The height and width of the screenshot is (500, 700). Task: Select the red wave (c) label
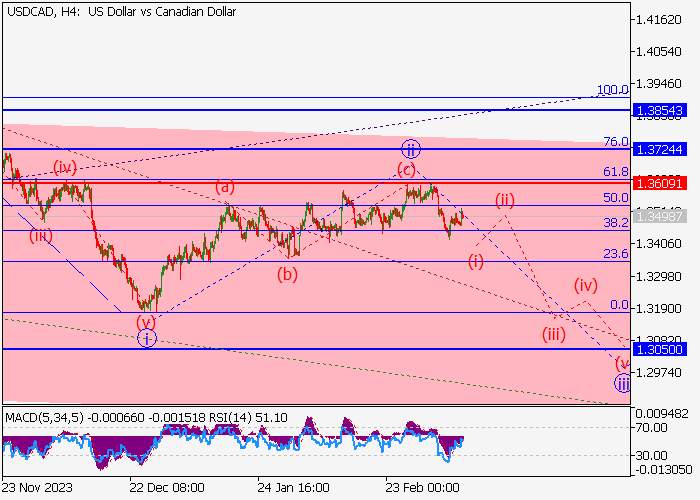[406, 169]
